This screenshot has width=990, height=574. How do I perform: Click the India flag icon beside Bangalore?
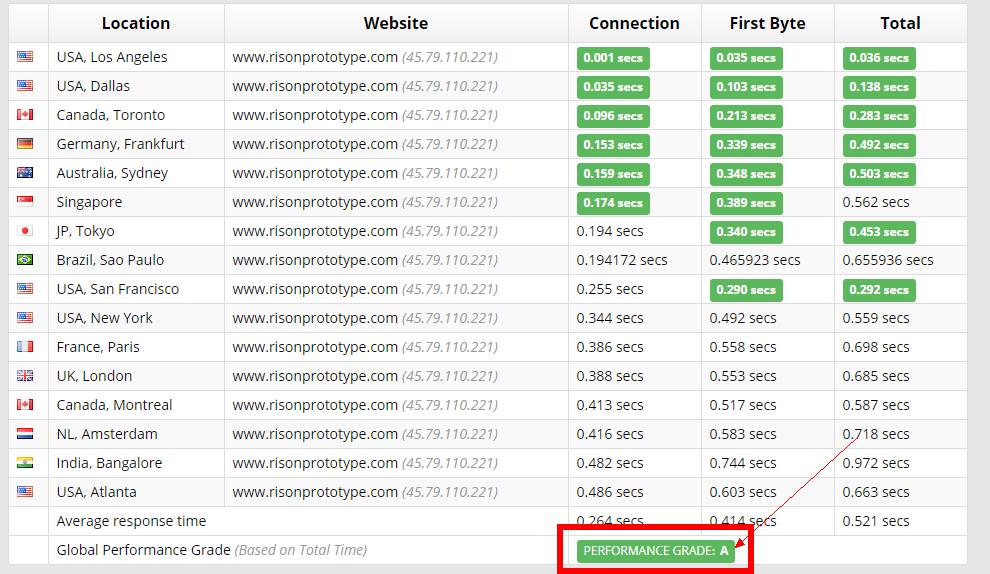(25, 463)
